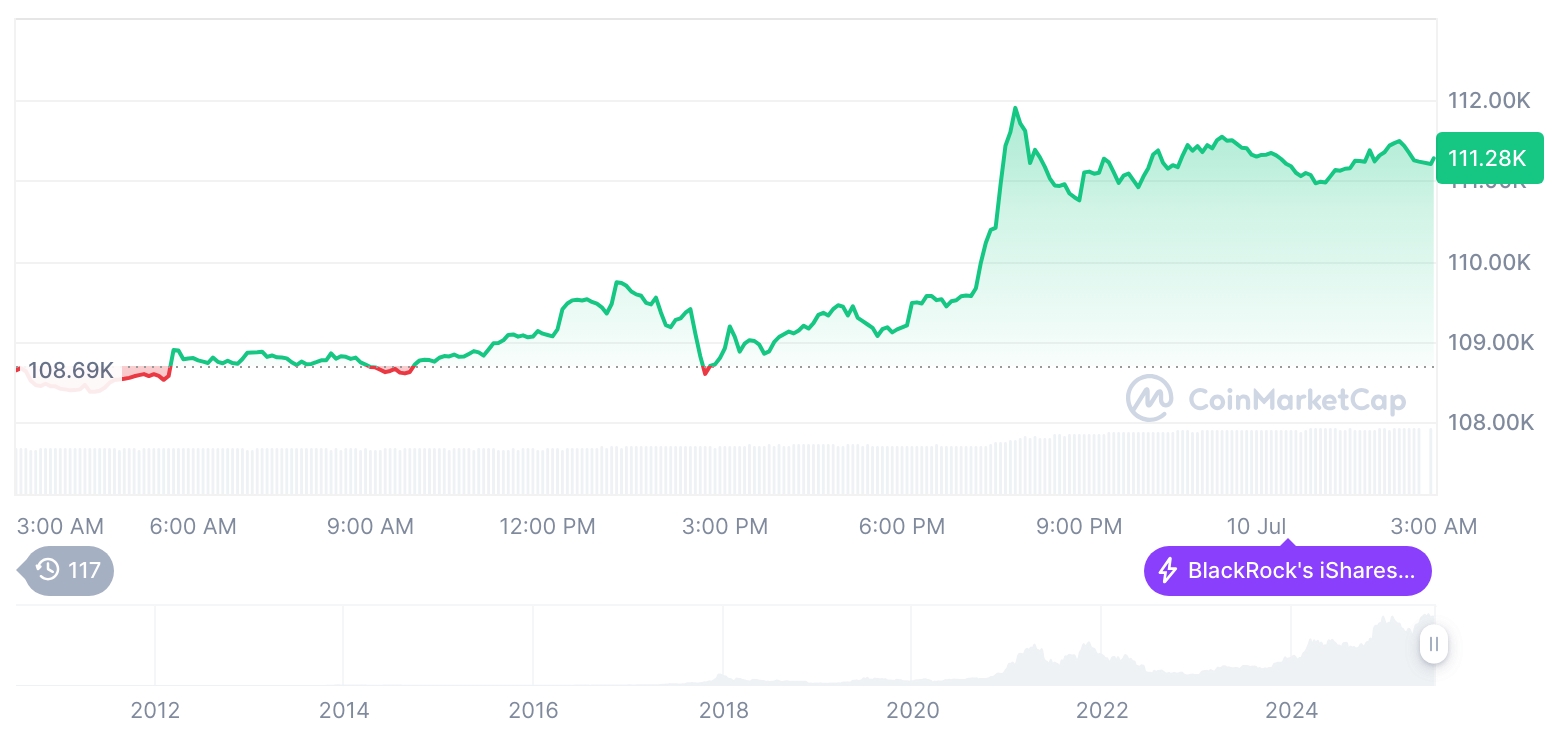Click the CoinMarketCap watermark text
Screen dimensions: 1566x732
tap(1297, 400)
